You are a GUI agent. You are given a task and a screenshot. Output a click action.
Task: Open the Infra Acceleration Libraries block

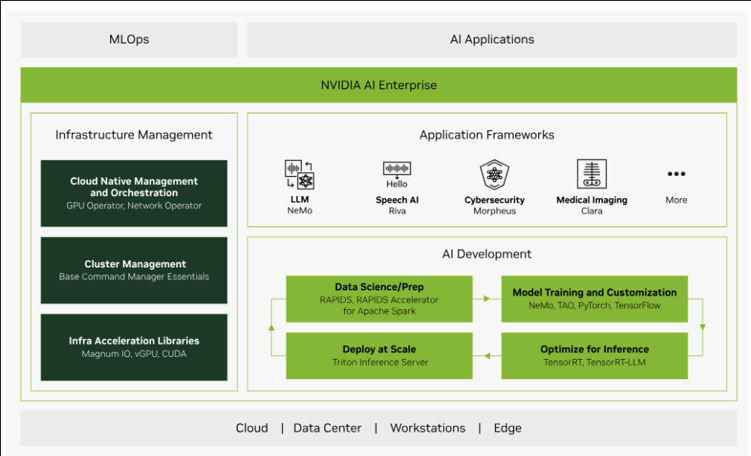coord(134,347)
